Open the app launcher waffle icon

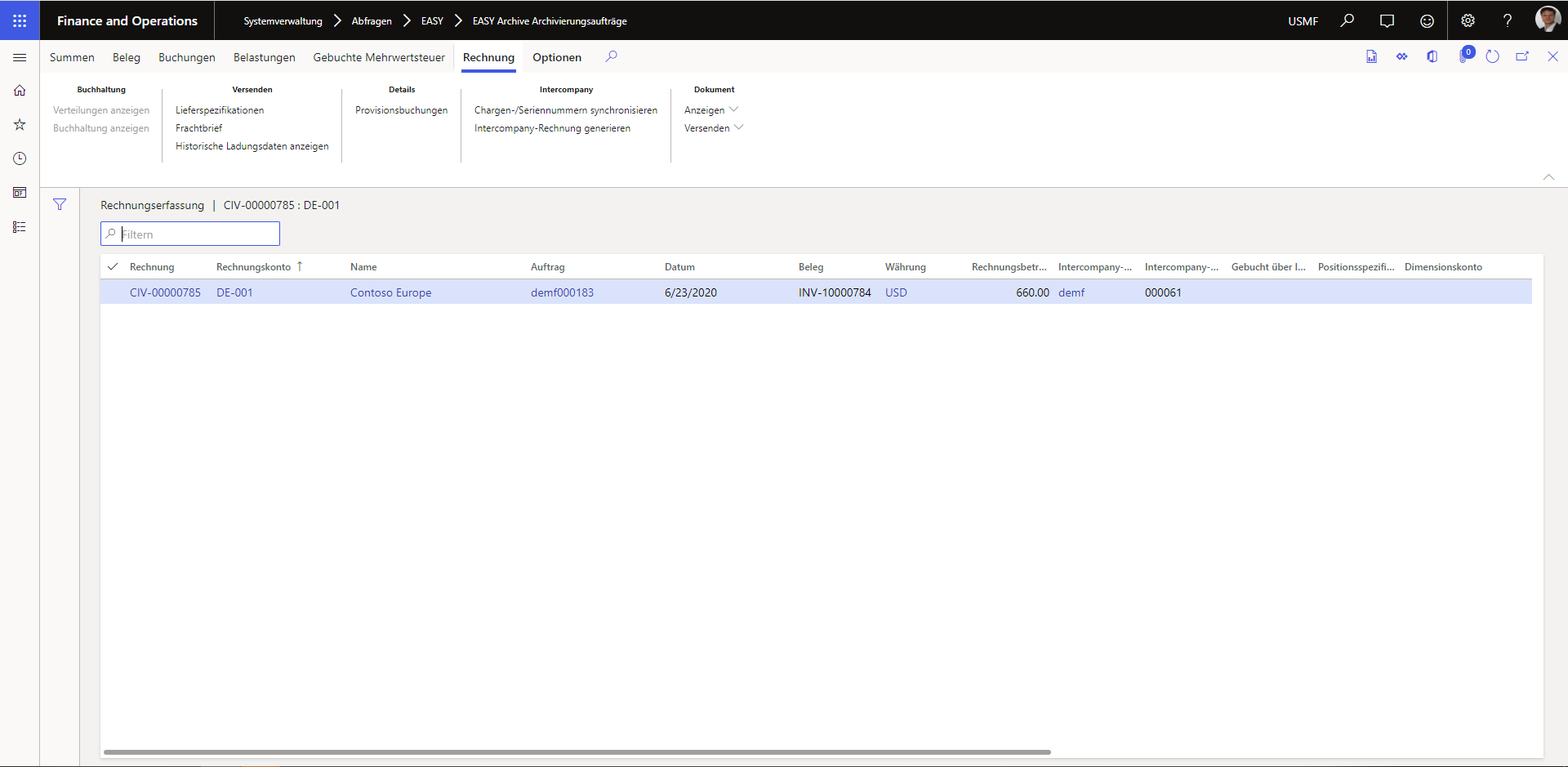click(20, 20)
